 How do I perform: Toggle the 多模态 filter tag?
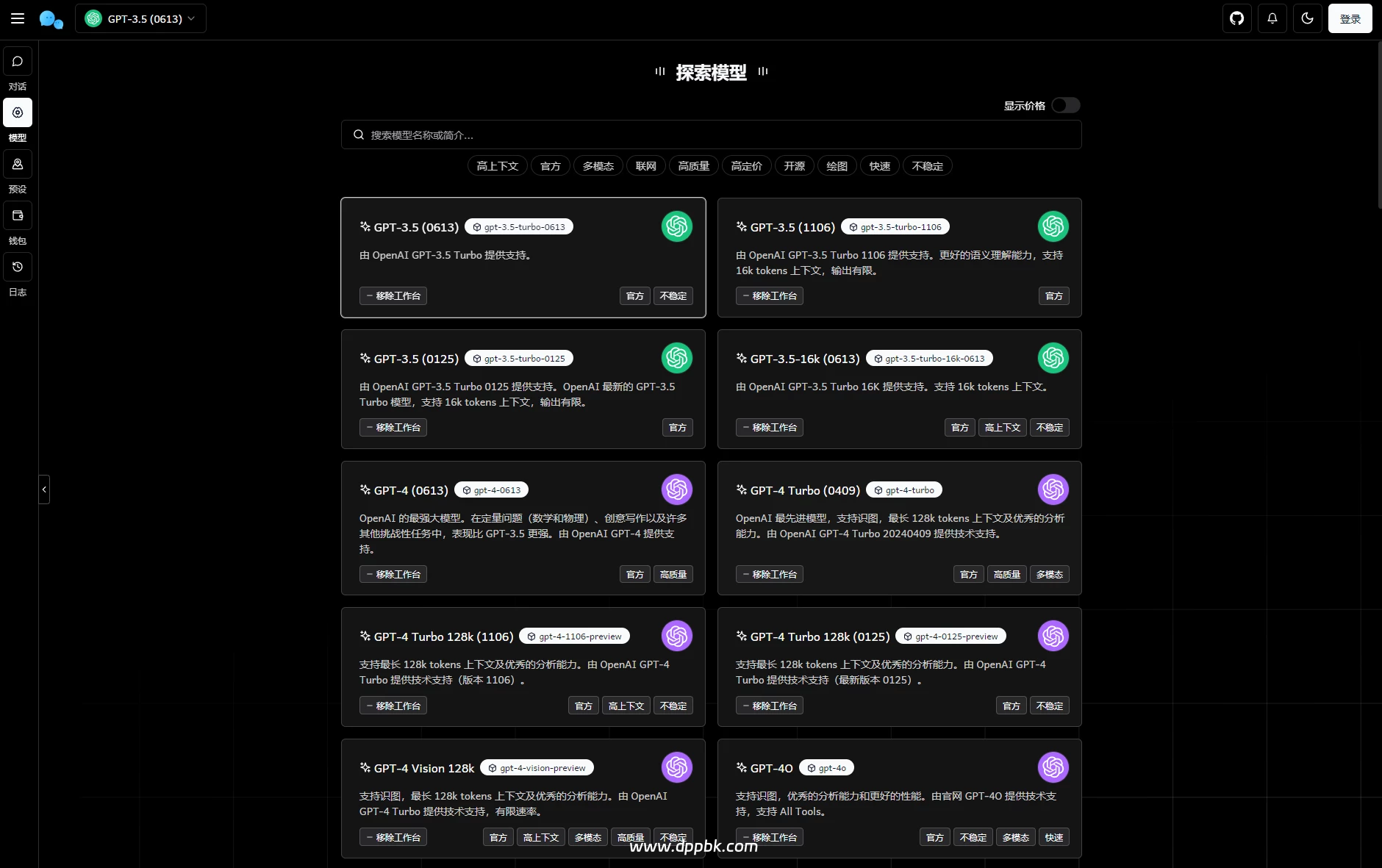click(x=598, y=166)
